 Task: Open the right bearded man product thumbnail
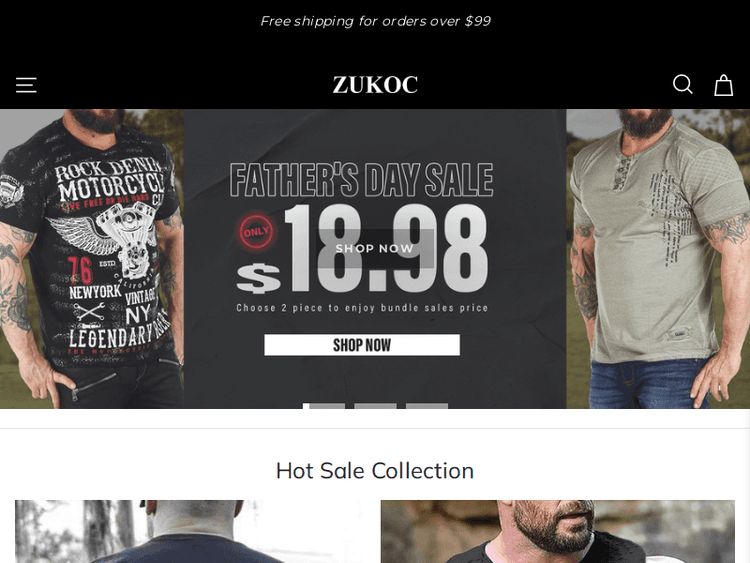(558, 531)
